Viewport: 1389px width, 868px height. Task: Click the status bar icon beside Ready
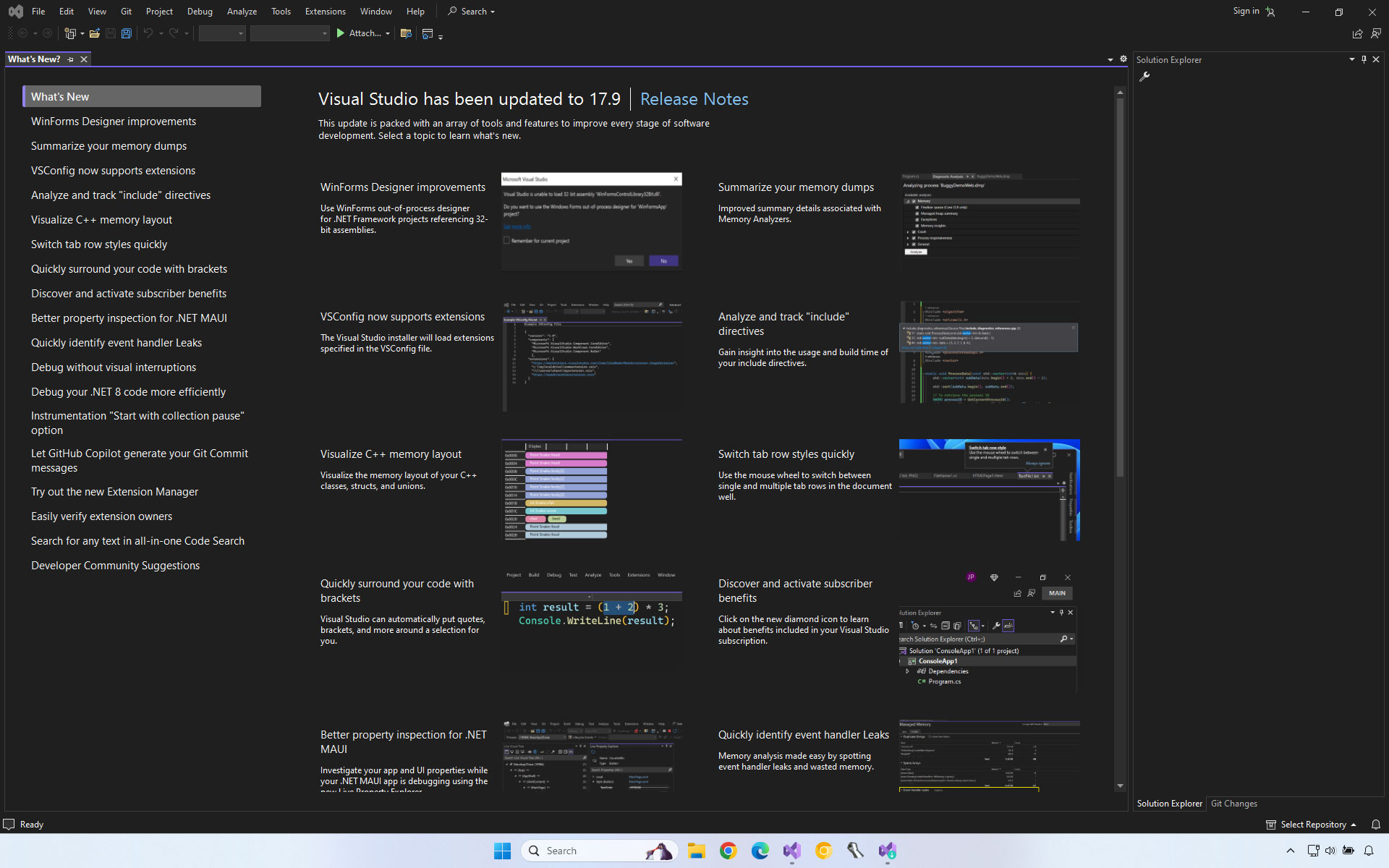click(9, 825)
